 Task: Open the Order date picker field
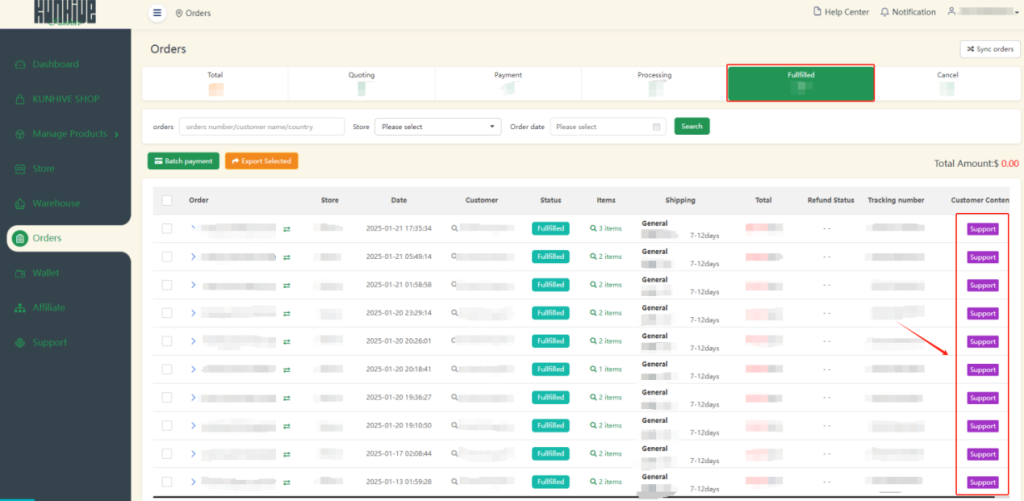click(608, 127)
